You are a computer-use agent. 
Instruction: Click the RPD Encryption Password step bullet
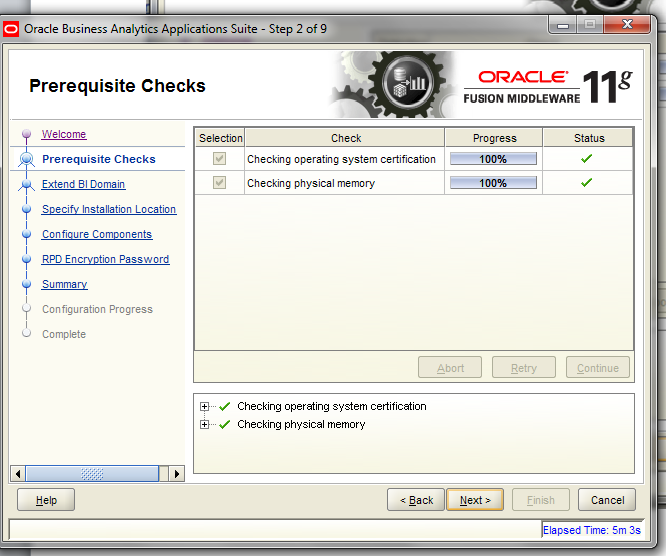(x=26, y=259)
